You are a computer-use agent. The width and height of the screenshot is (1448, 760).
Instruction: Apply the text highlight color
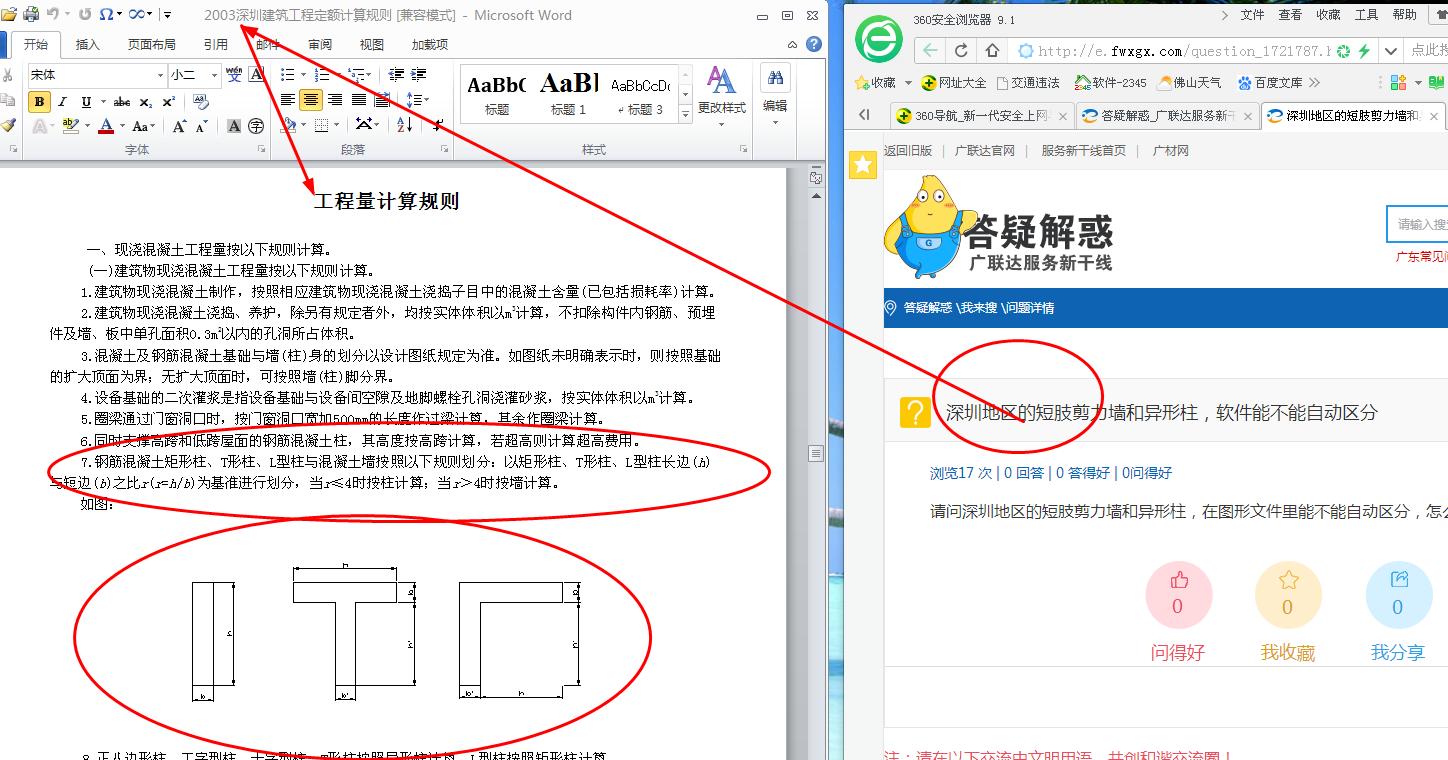pyautogui.click(x=69, y=126)
